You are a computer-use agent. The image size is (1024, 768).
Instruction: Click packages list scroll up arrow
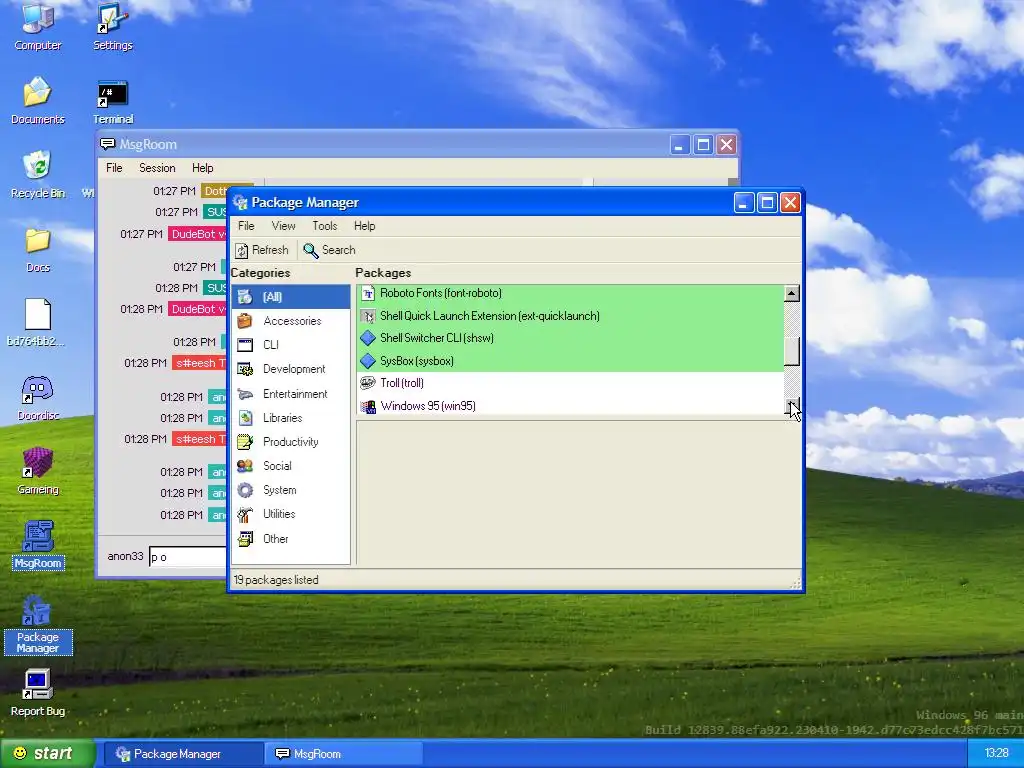[x=792, y=293]
